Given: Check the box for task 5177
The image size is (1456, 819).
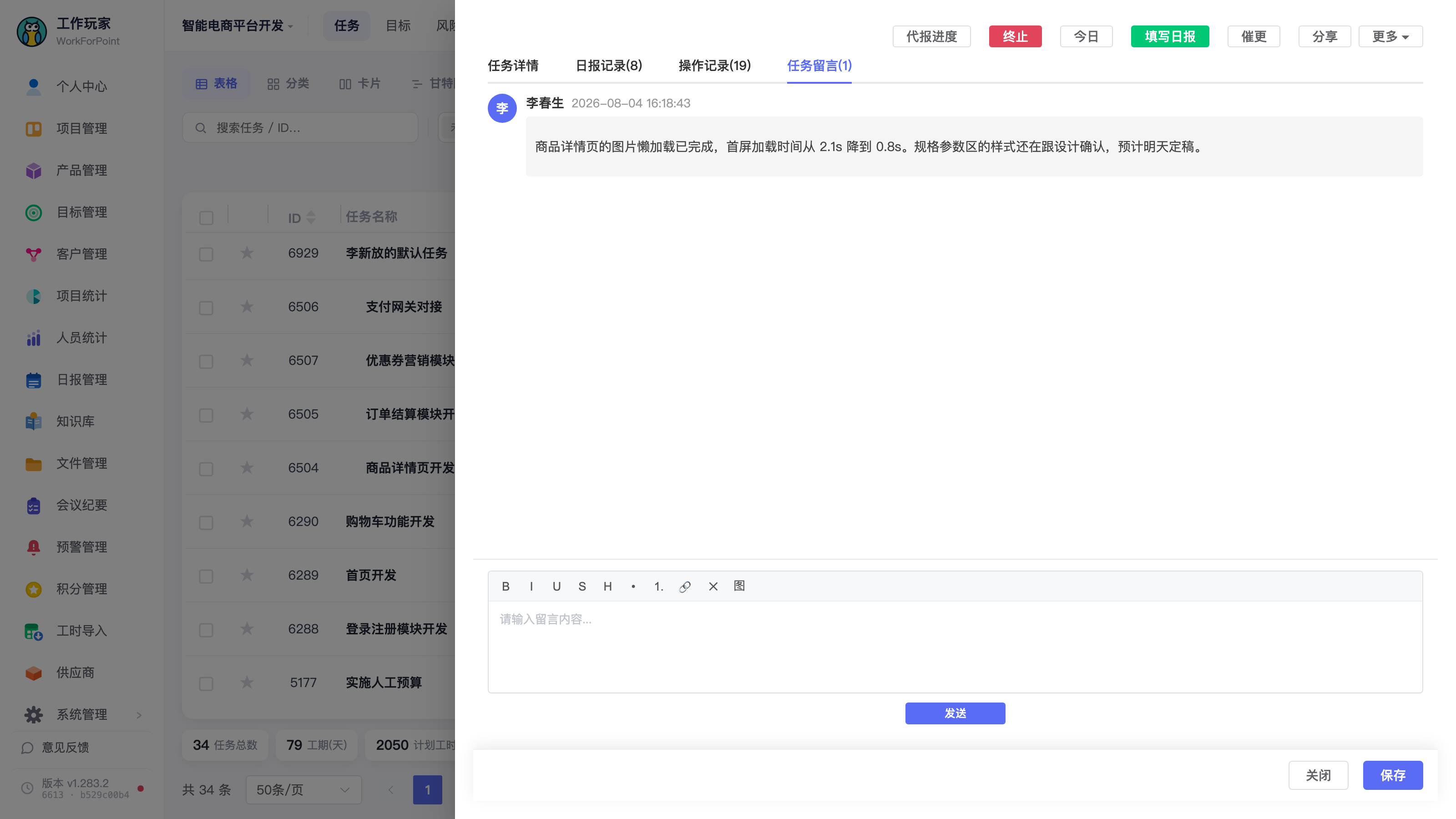Looking at the screenshot, I should tap(206, 683).
